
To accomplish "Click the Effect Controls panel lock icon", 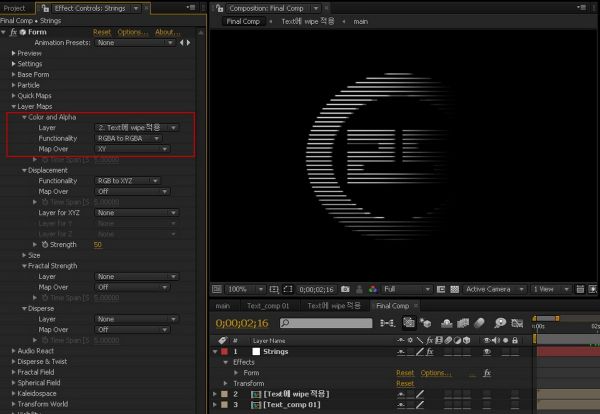I will pyautogui.click(x=45, y=8).
